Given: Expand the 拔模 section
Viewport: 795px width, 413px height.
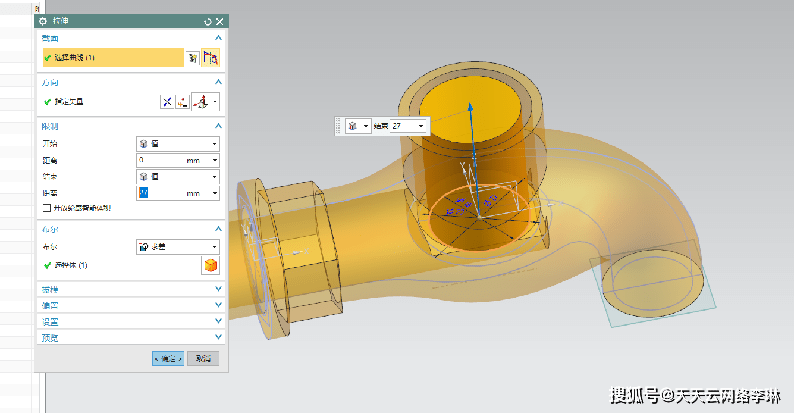Looking at the screenshot, I should pyautogui.click(x=132, y=289).
